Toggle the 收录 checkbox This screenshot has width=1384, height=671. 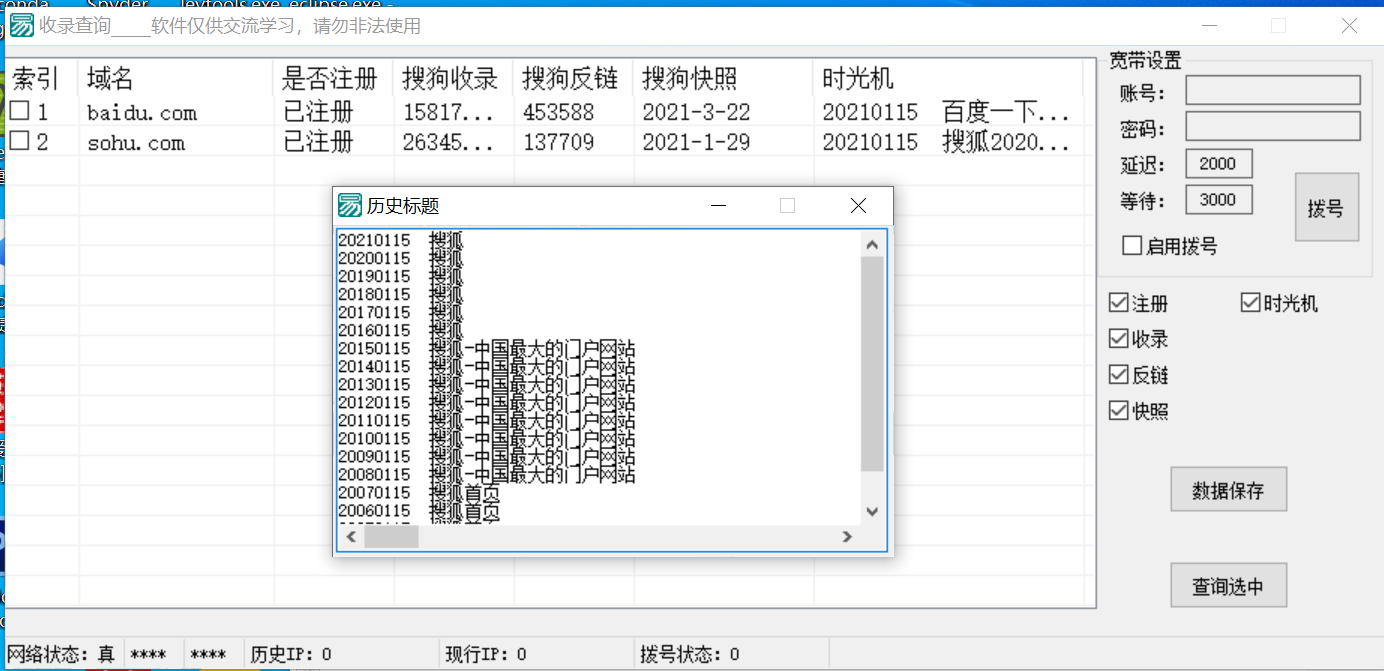coord(1118,339)
